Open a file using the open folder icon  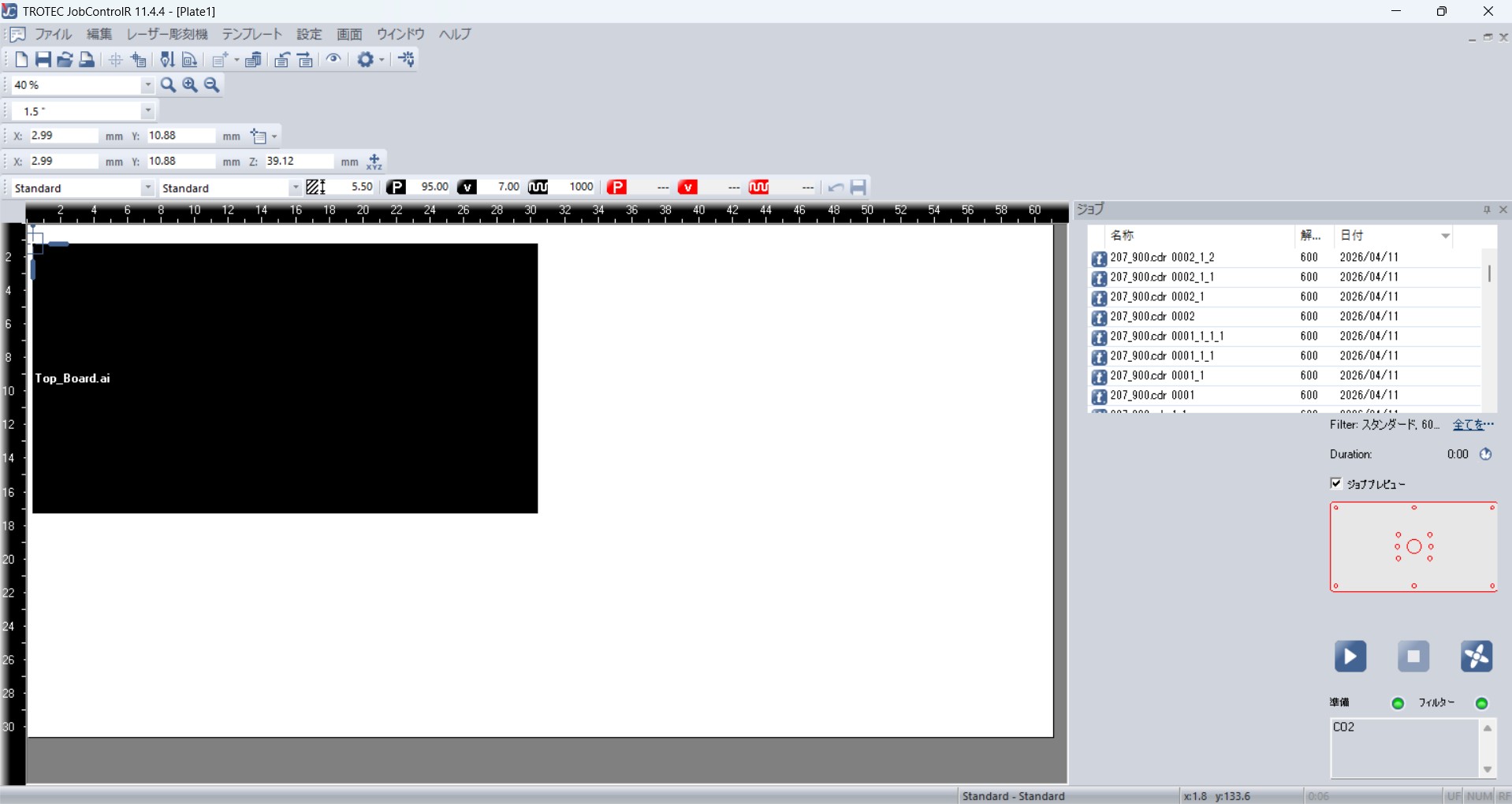(x=65, y=60)
